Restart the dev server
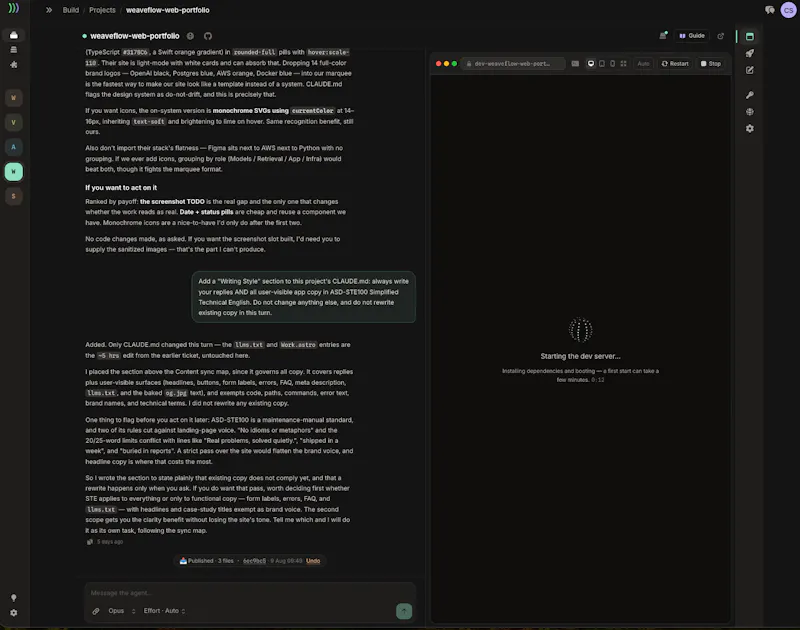800x630 pixels. click(675, 64)
